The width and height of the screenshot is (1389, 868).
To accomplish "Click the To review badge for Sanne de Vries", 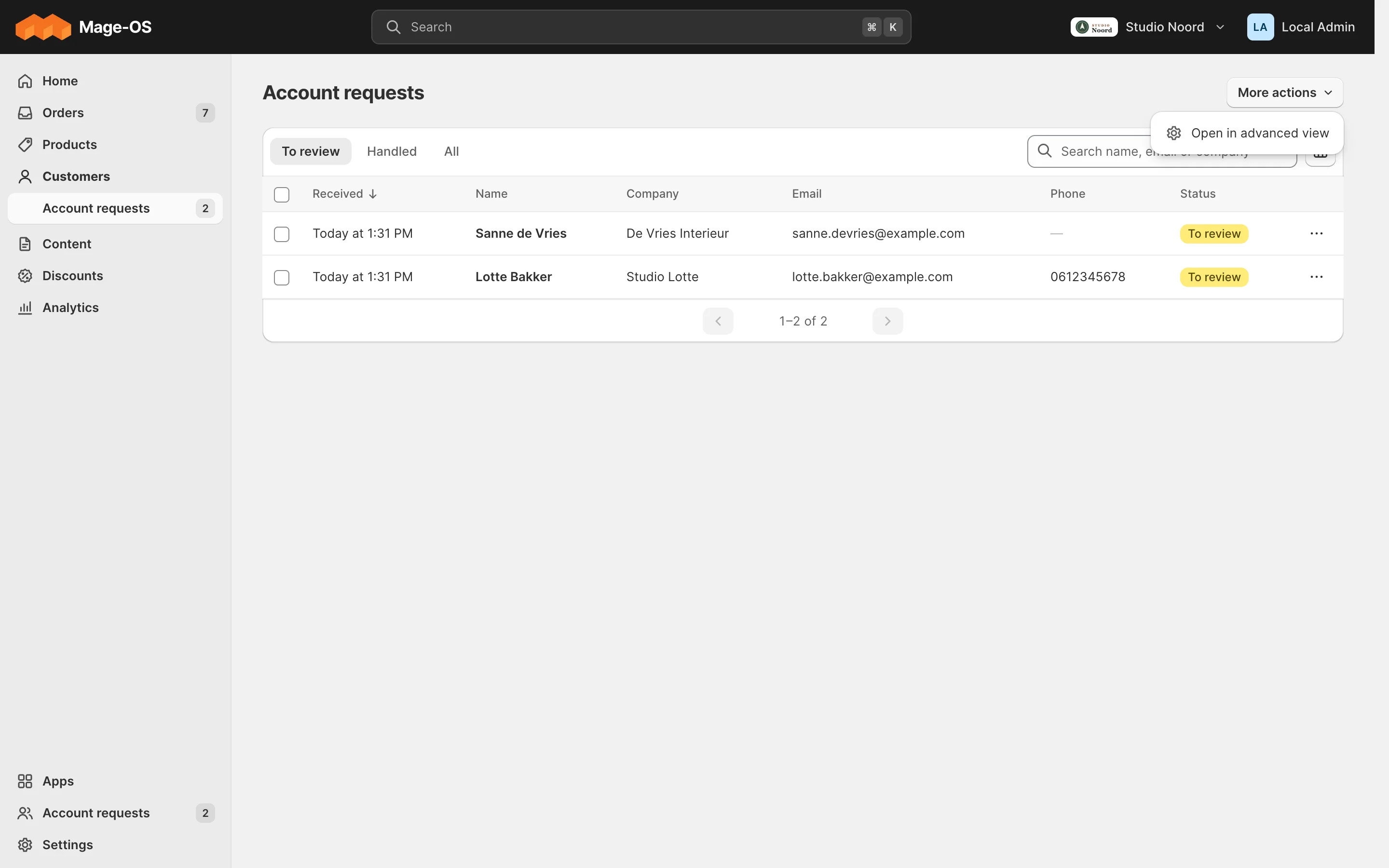I will click(x=1213, y=234).
